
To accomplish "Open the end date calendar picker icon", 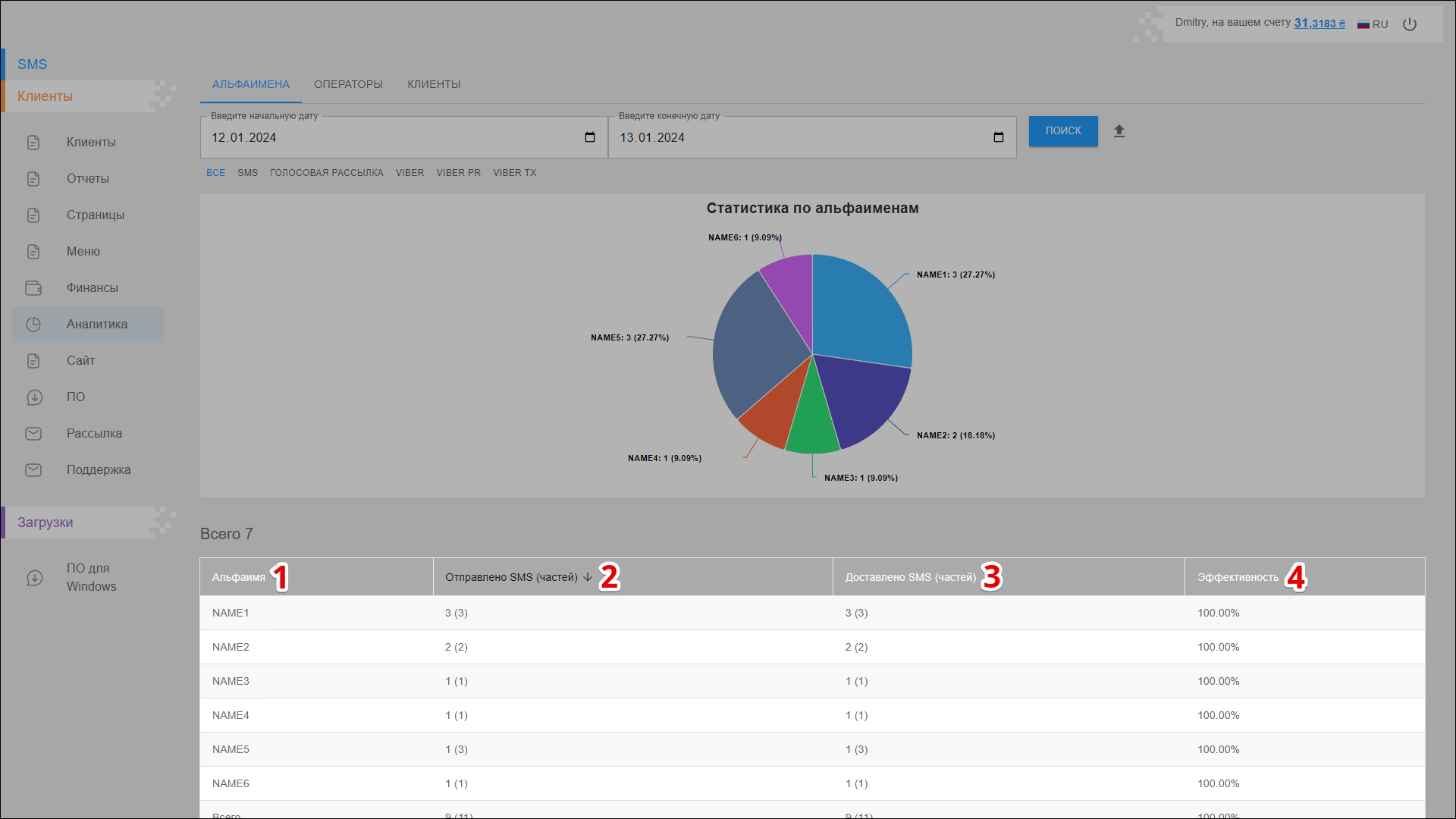I will click(x=998, y=137).
